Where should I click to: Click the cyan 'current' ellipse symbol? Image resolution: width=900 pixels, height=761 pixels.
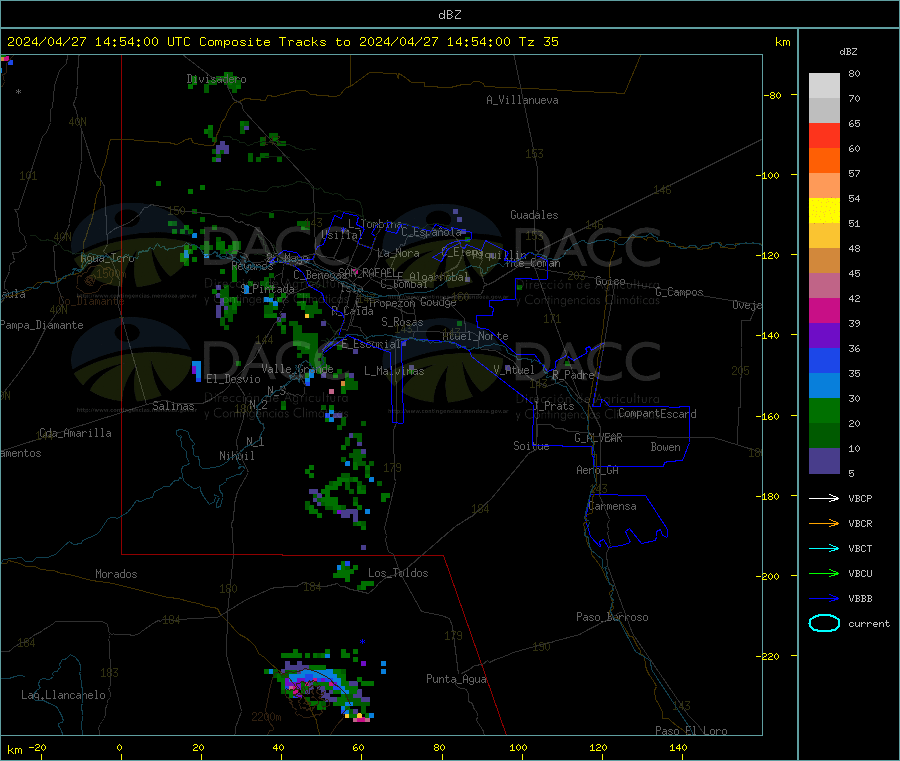(824, 623)
